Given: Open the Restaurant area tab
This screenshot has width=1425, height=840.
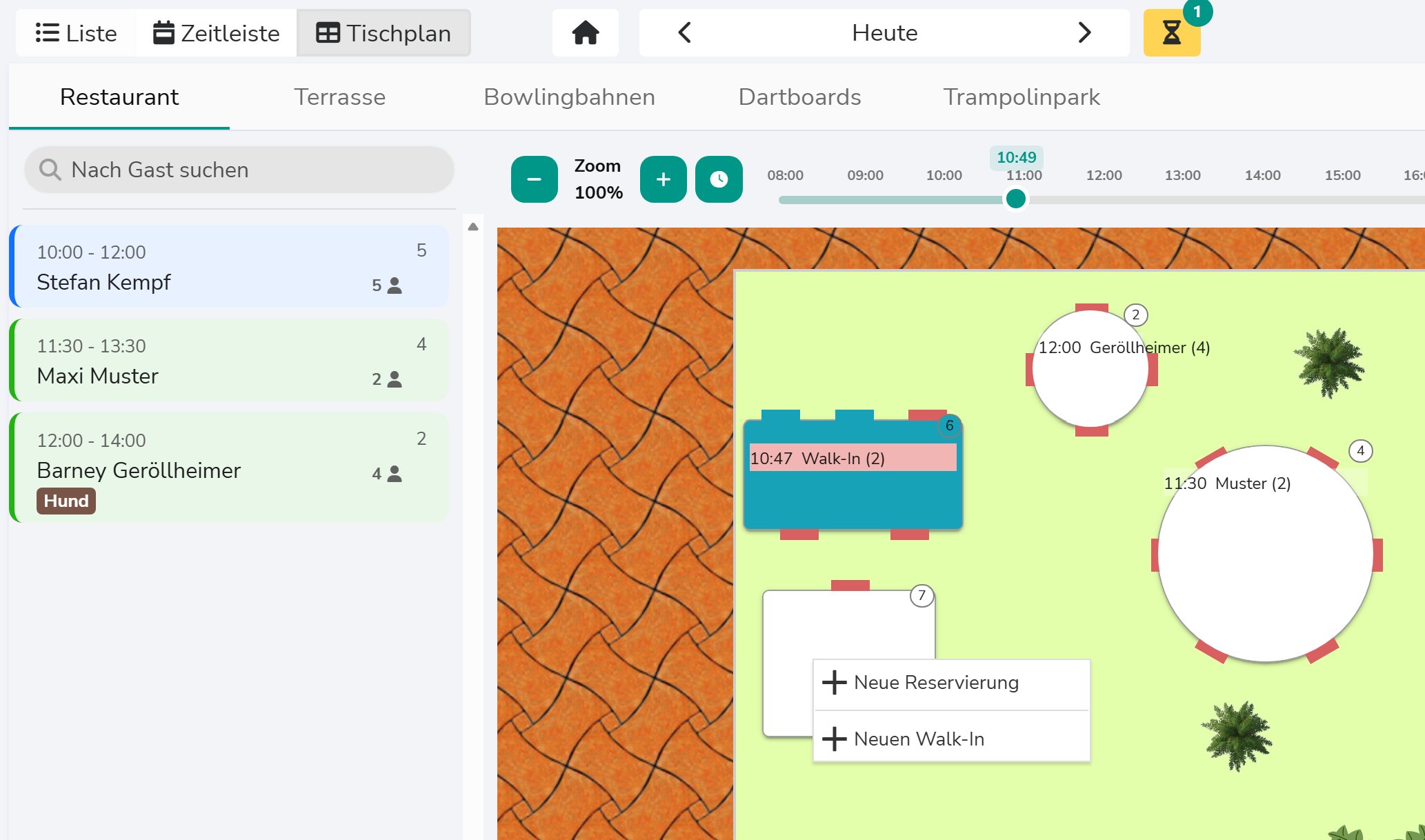Looking at the screenshot, I should [119, 97].
